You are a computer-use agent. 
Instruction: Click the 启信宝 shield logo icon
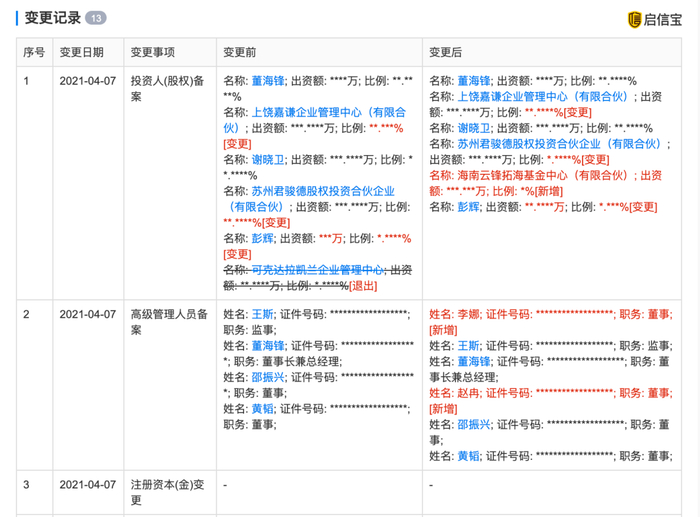[634, 20]
